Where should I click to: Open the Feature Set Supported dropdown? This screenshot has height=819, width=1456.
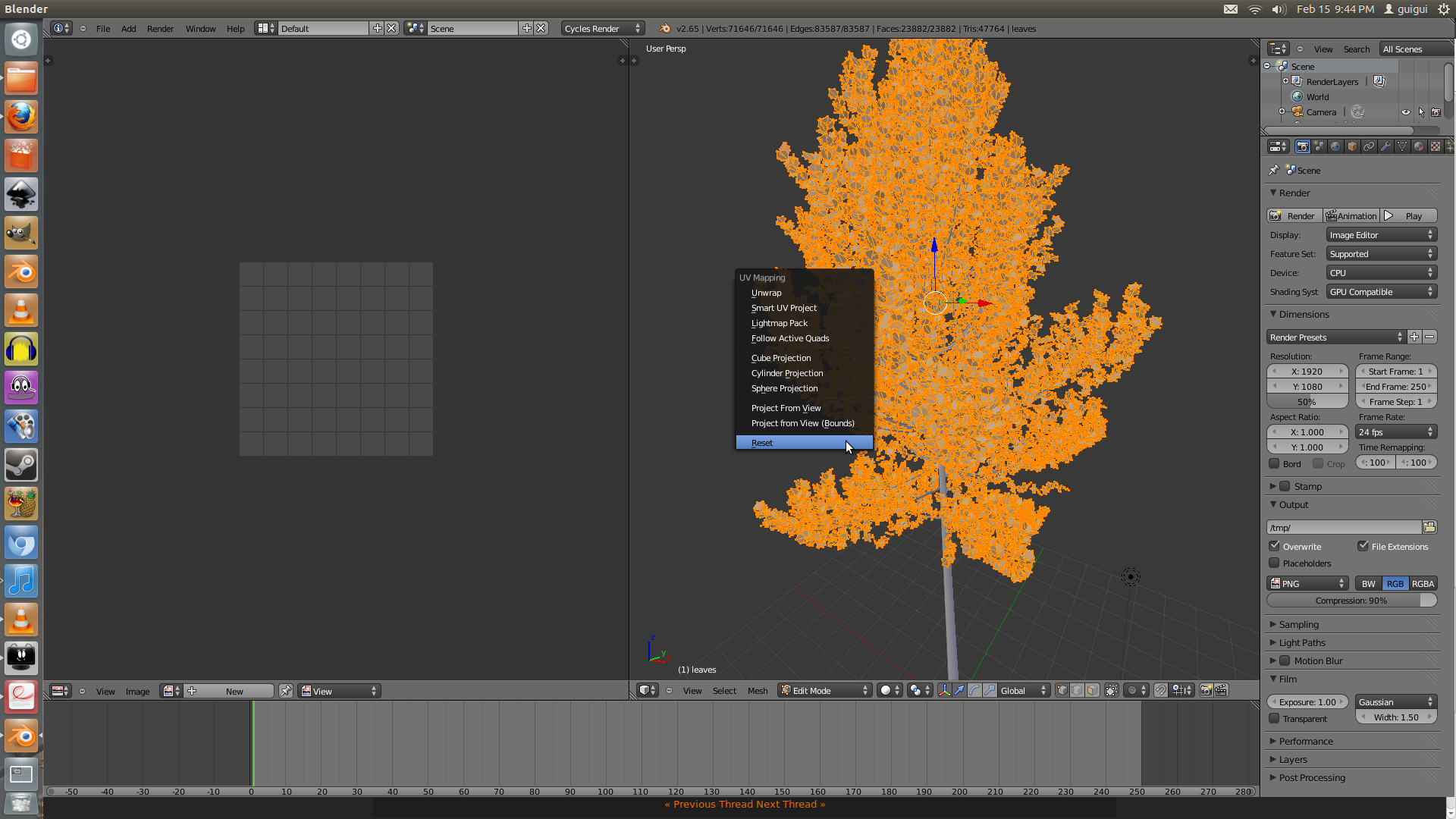(x=1381, y=254)
